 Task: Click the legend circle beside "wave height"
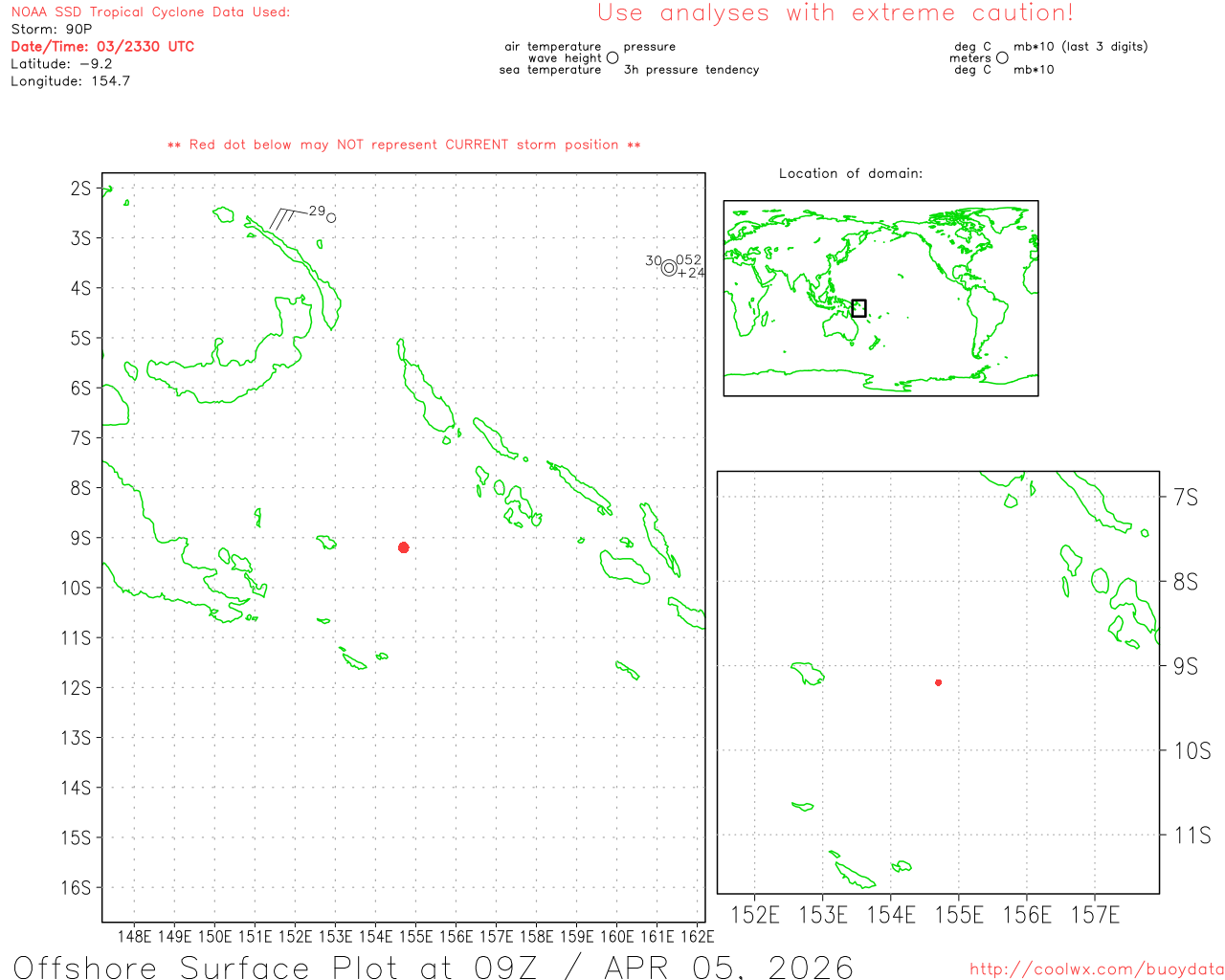612,58
